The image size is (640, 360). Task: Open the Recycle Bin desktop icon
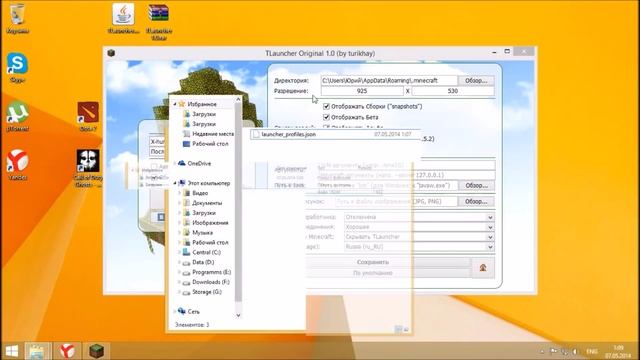tap(17, 18)
